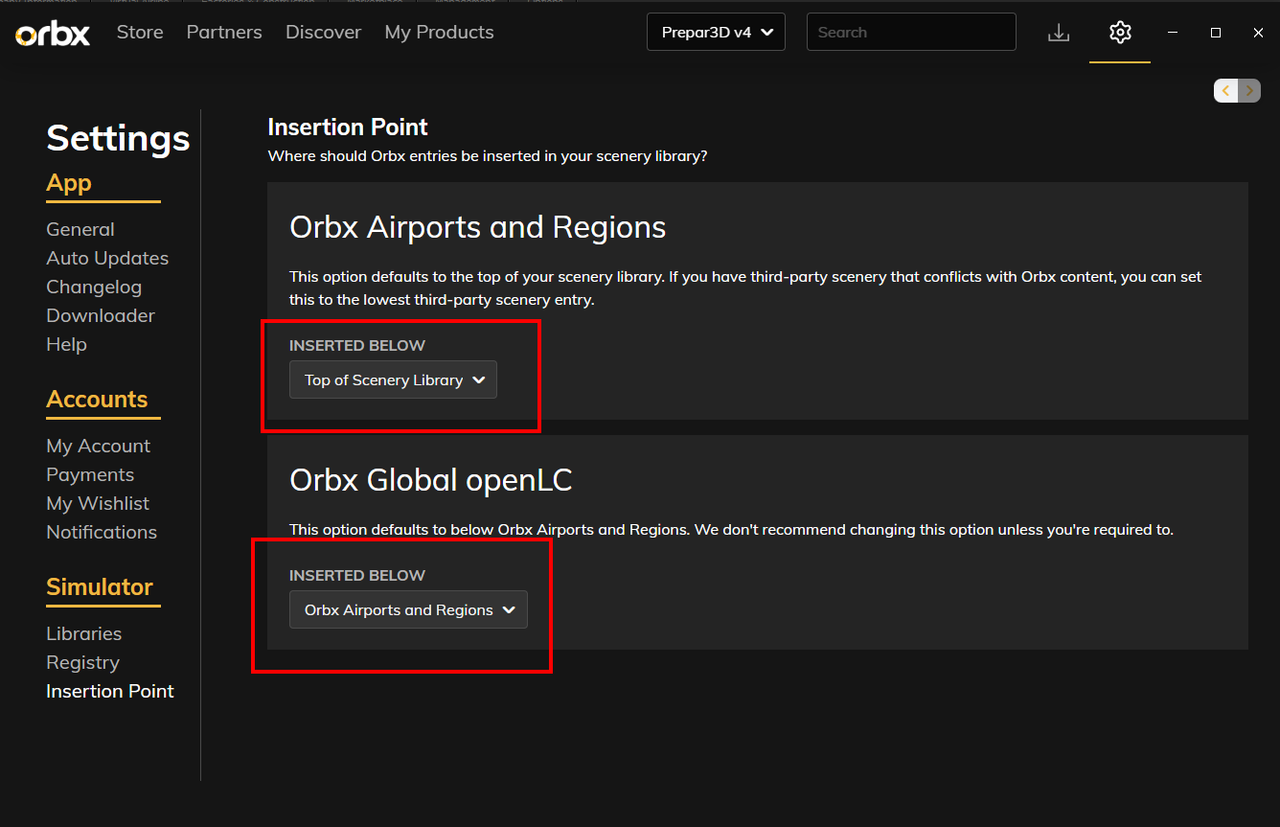Close the Orbx window
Image resolution: width=1280 pixels, height=827 pixels.
click(1258, 33)
